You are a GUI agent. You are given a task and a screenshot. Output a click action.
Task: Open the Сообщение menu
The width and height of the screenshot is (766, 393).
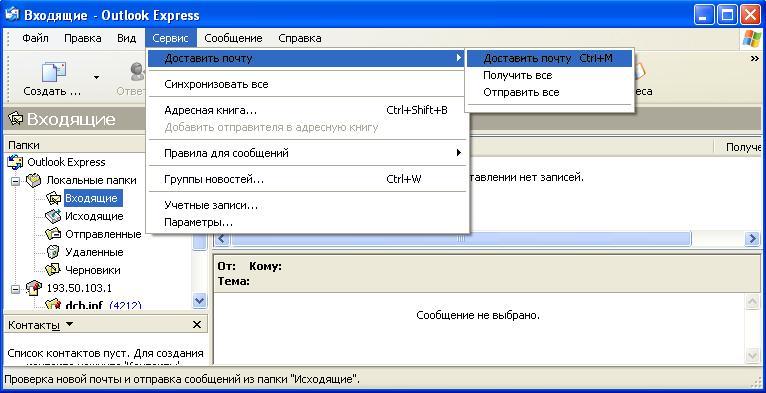(x=233, y=38)
